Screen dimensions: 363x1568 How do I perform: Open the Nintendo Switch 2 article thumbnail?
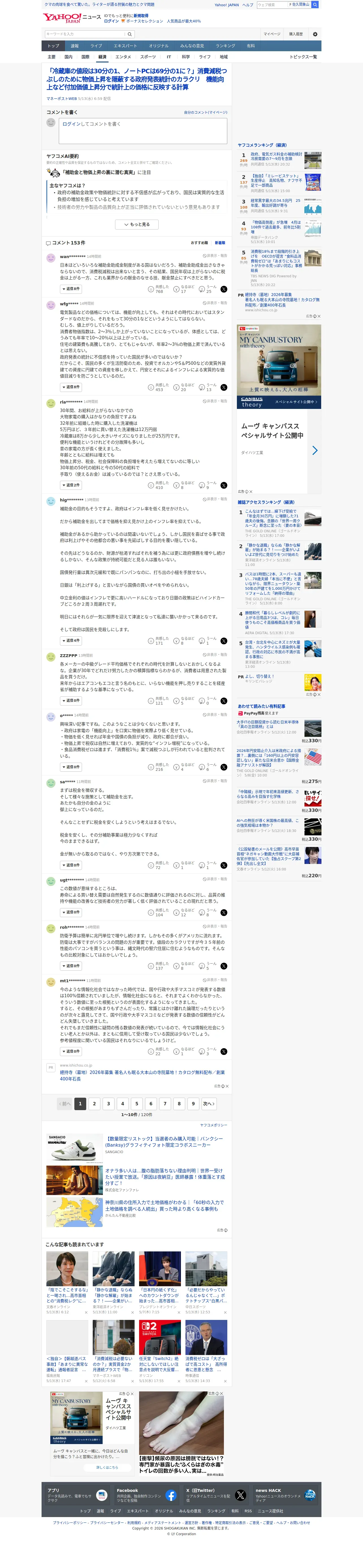(x=160, y=1337)
